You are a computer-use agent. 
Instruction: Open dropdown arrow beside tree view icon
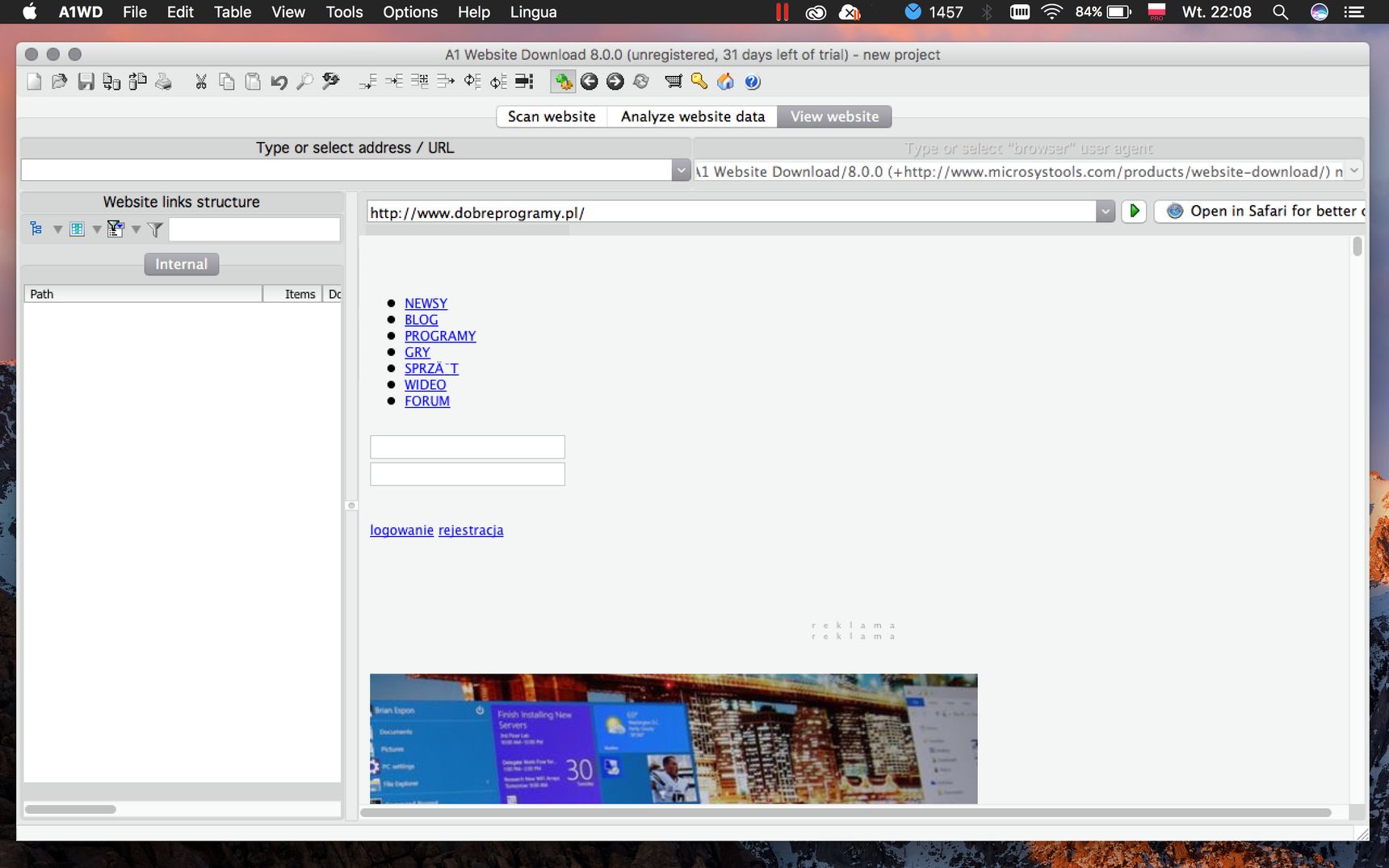pyautogui.click(x=57, y=229)
